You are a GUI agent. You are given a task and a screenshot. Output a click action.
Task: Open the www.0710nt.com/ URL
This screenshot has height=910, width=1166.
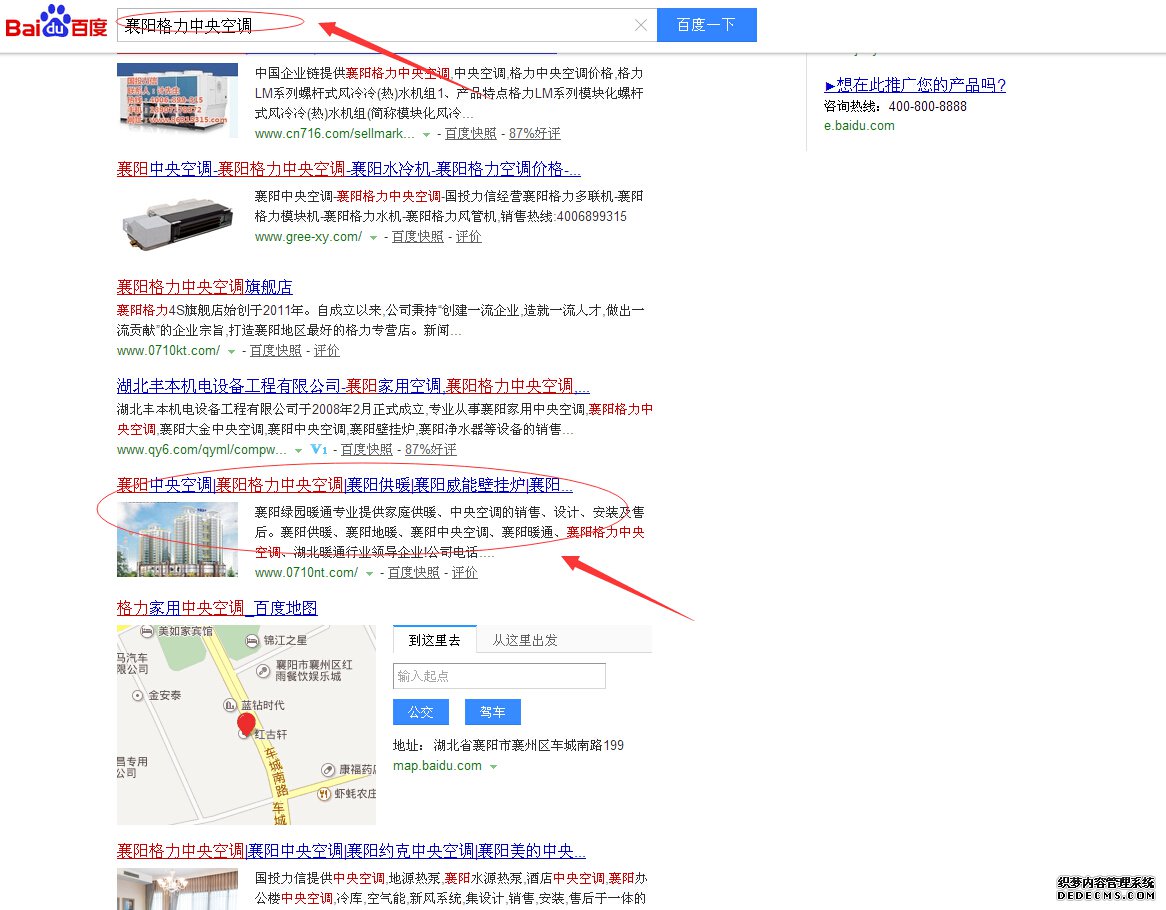coord(306,572)
